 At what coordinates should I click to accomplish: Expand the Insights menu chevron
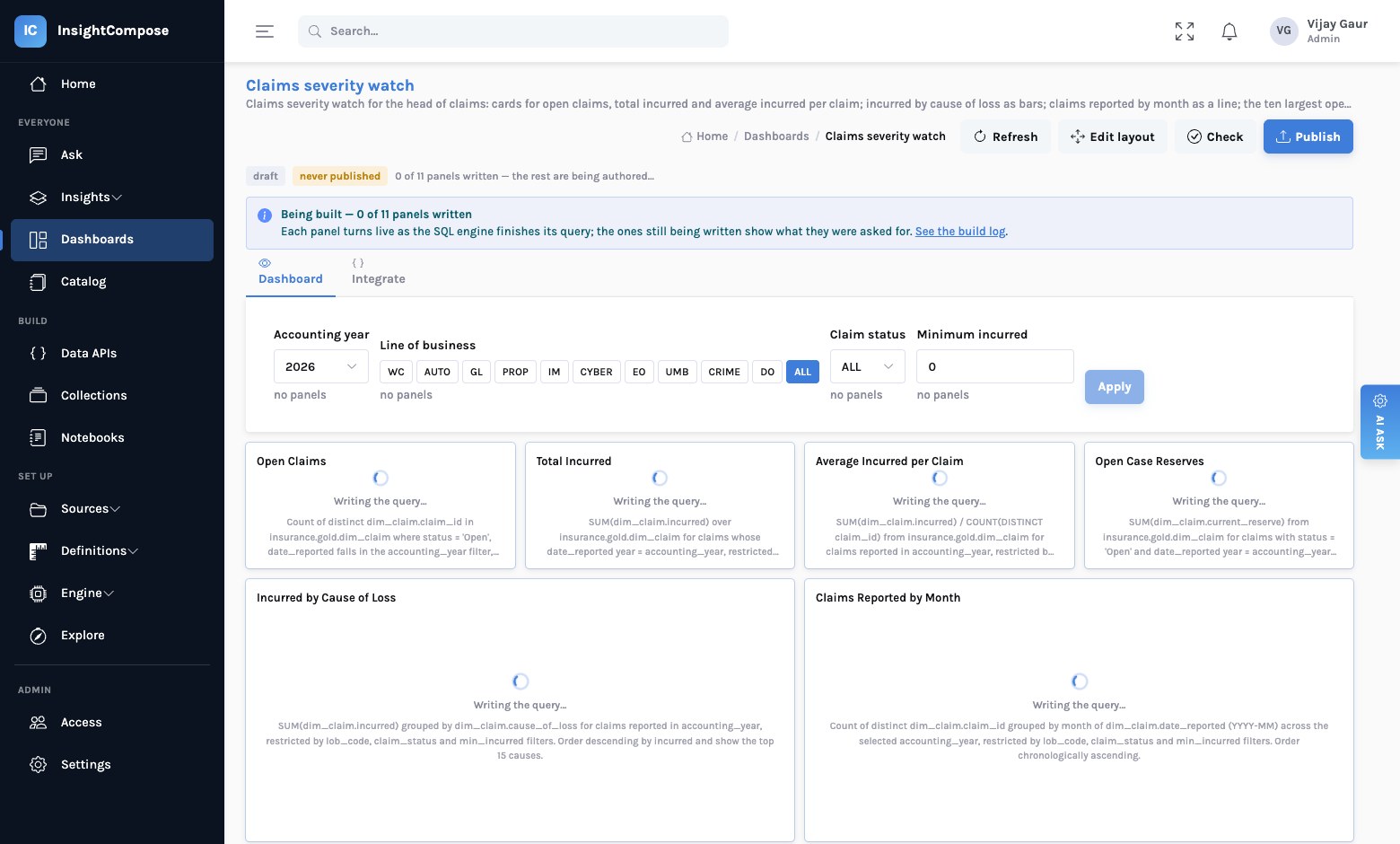tap(117, 198)
